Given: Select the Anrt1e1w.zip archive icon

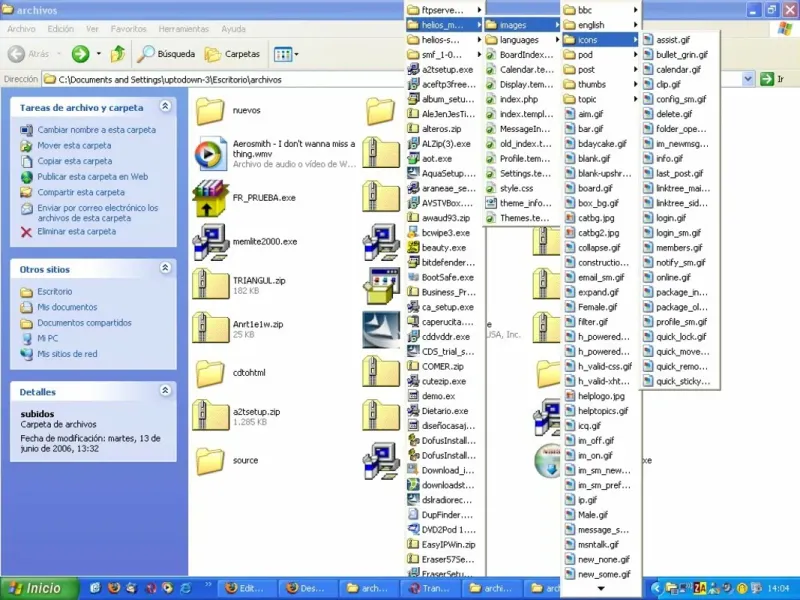Looking at the screenshot, I should coord(210,328).
